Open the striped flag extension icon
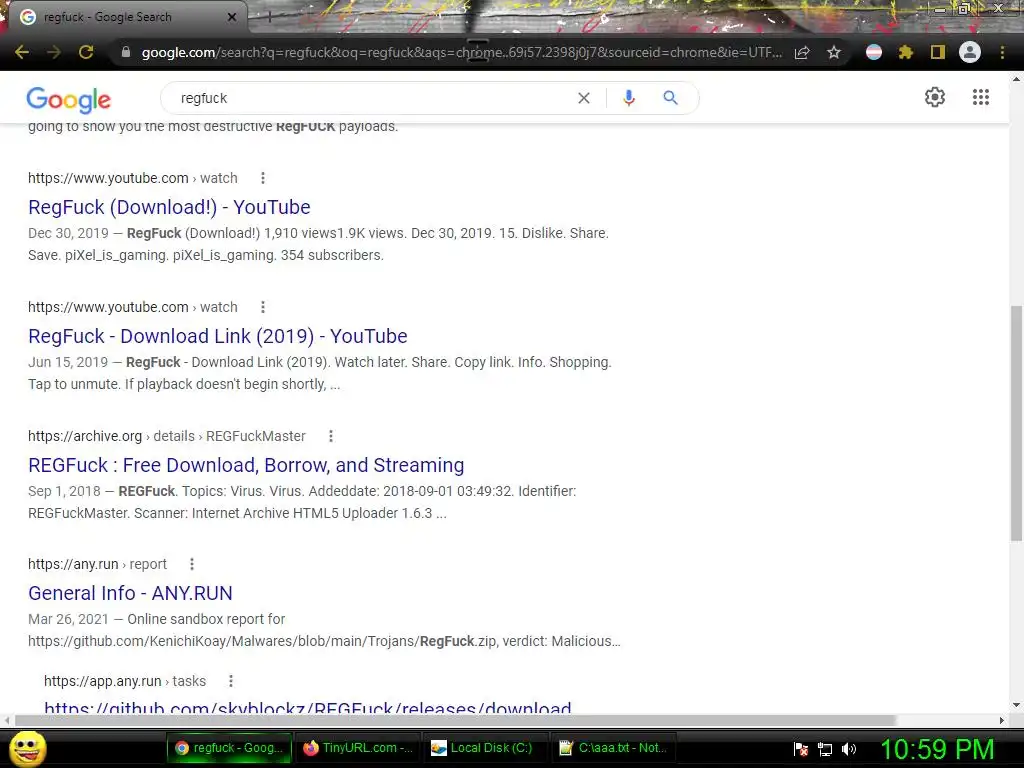 874,52
